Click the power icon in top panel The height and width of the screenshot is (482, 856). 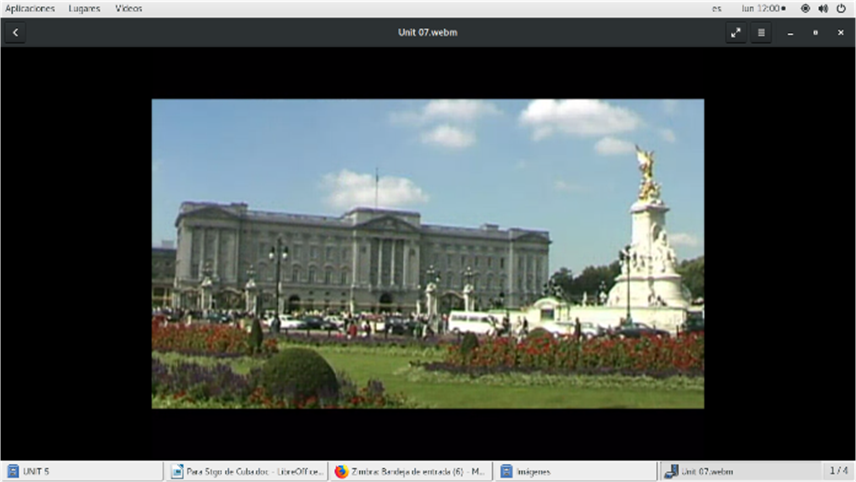coord(841,8)
